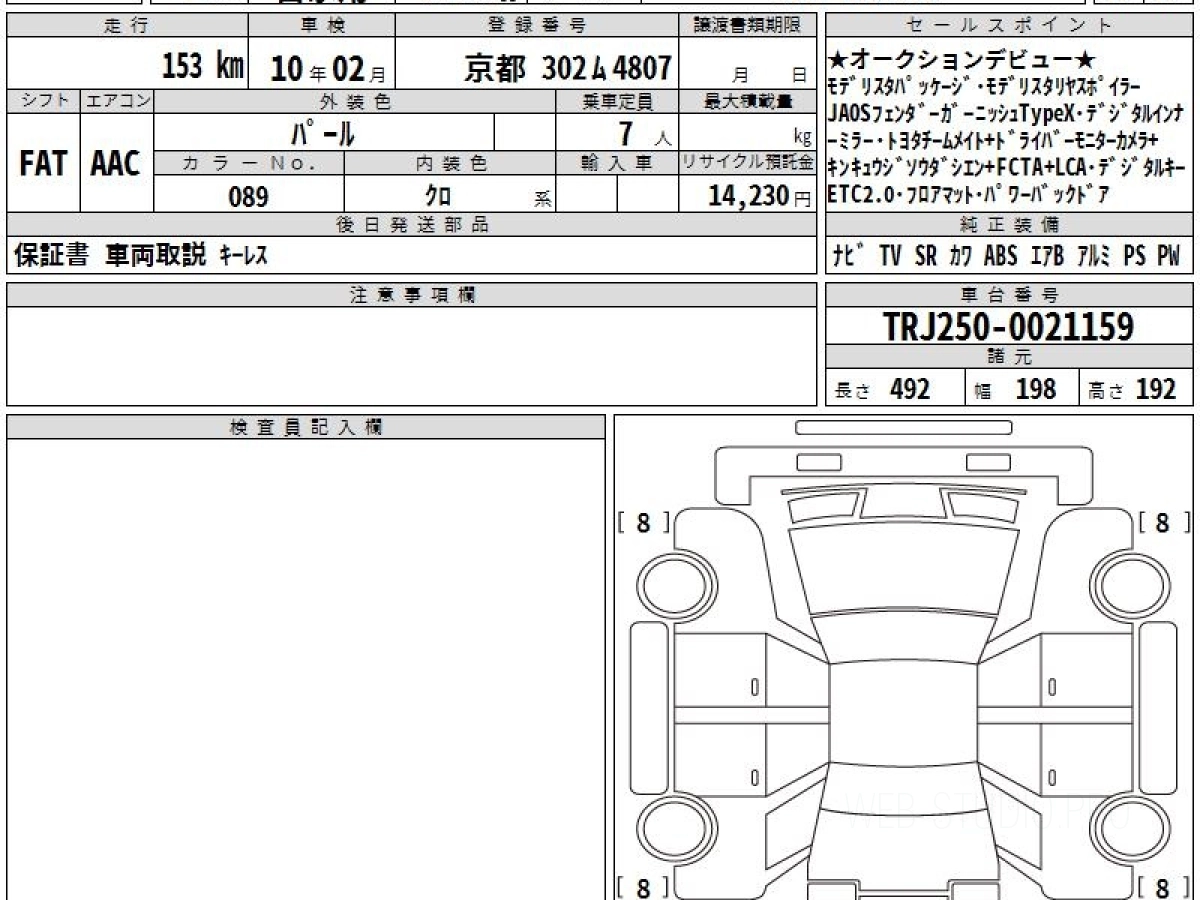
Task: Click the 後日発送部品 header
Action: point(411,225)
